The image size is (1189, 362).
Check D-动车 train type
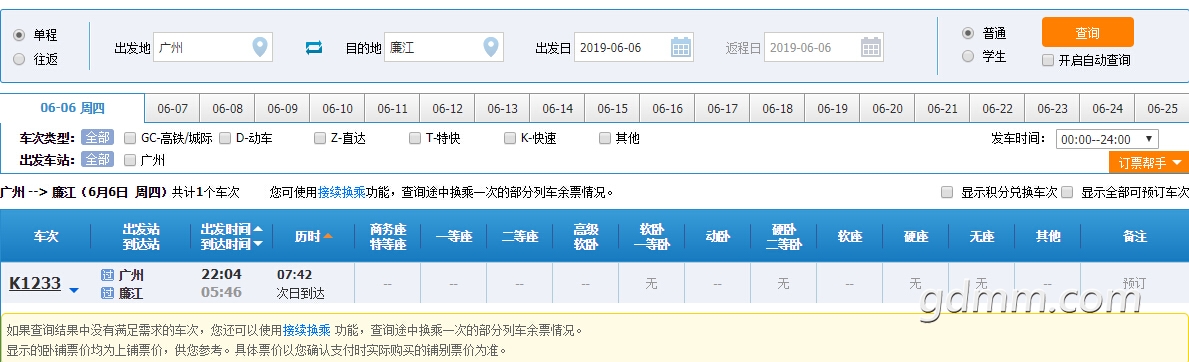coord(224,138)
